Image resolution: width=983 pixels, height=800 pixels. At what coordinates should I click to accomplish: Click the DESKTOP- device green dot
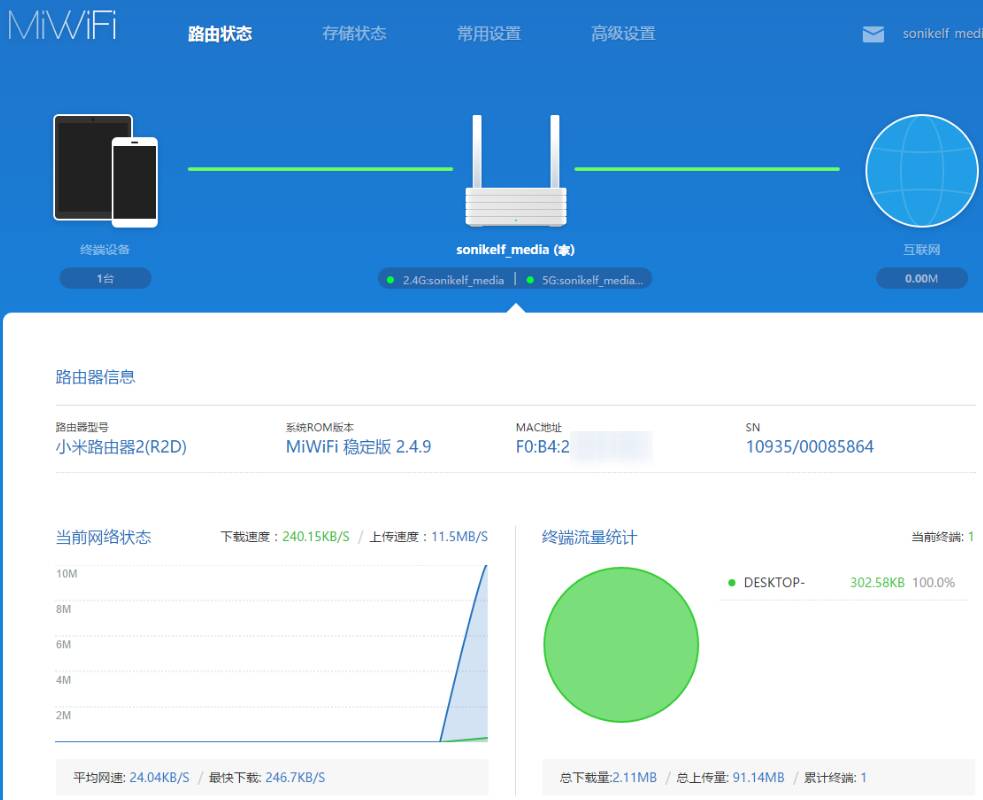tap(732, 583)
